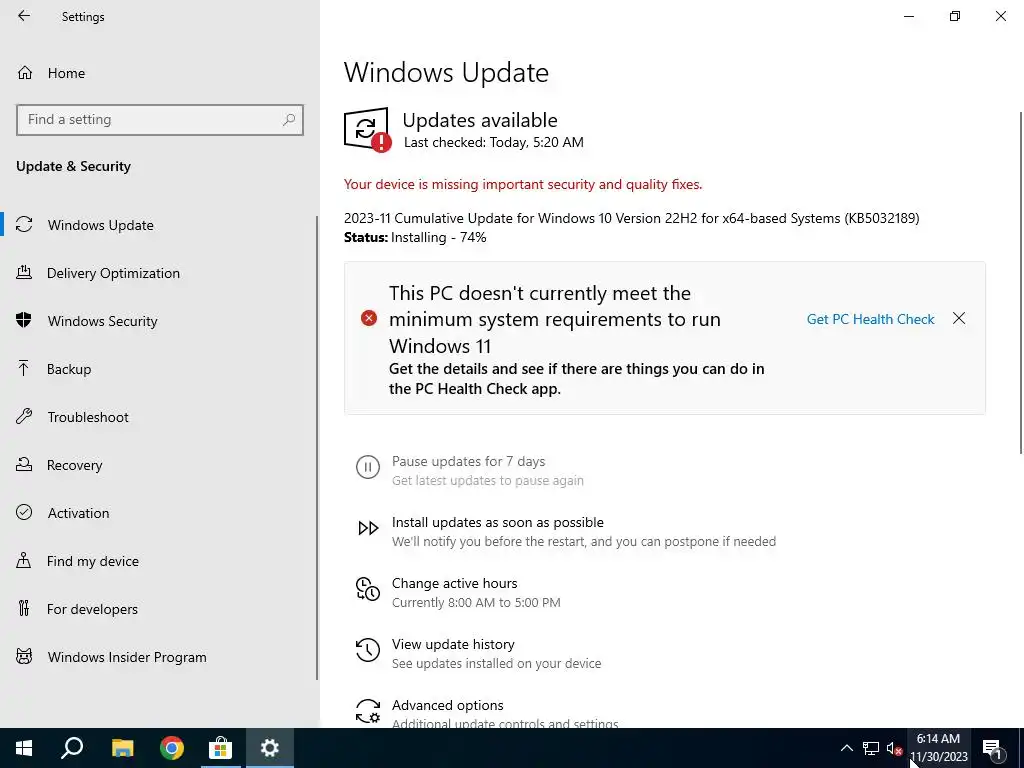Click the Troubleshoot wrench icon
Screen dimensions: 1024x768
pyautogui.click(x=24, y=416)
